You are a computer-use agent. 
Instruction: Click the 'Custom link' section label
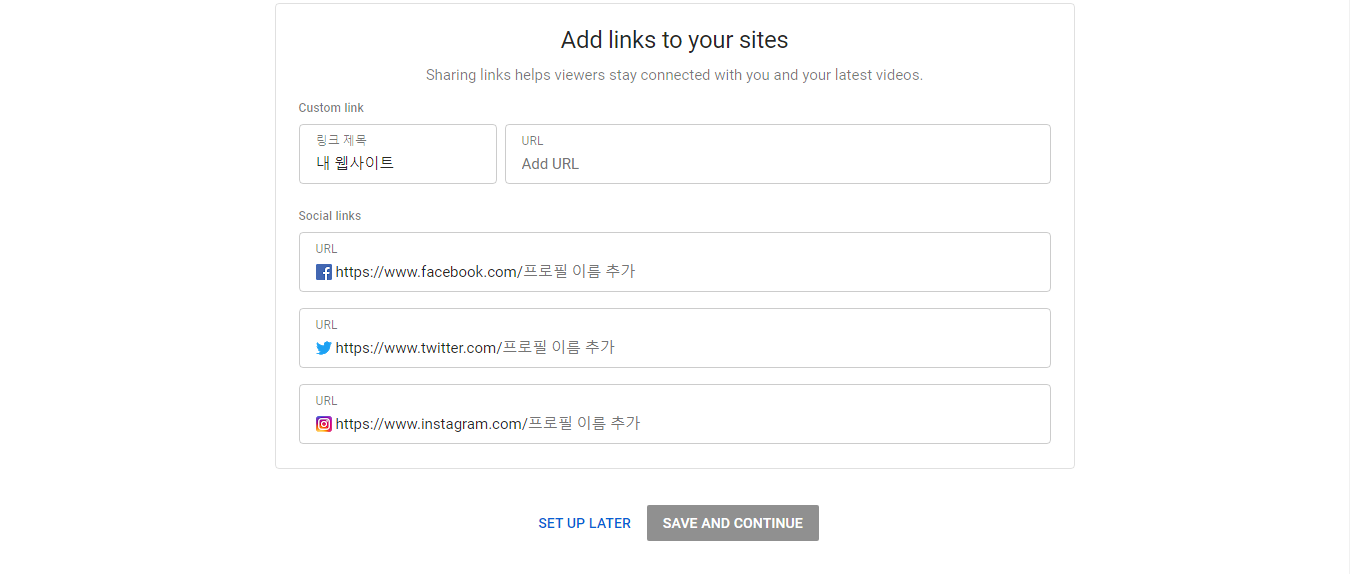[x=331, y=108]
